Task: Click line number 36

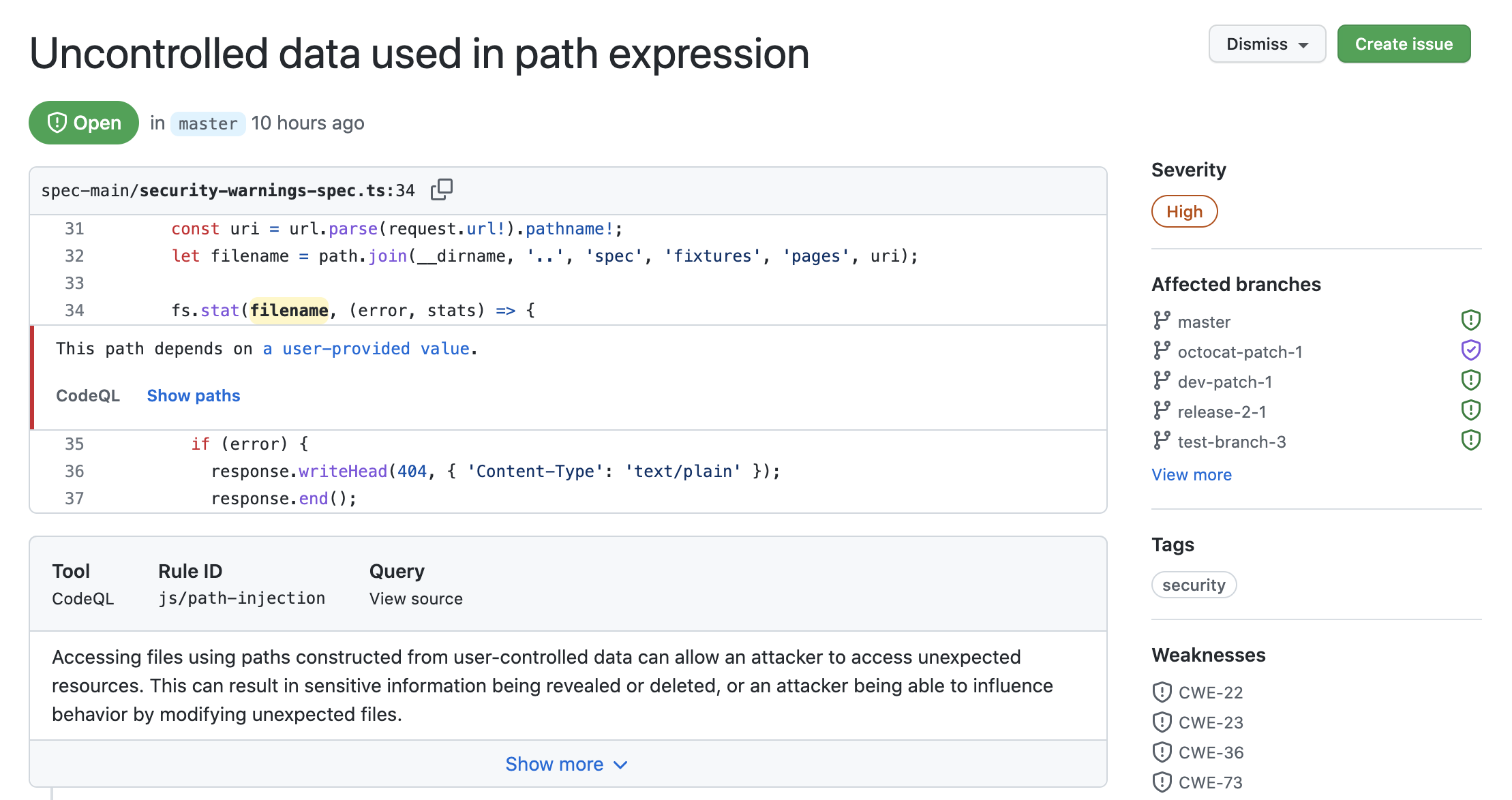Action: 74,472
